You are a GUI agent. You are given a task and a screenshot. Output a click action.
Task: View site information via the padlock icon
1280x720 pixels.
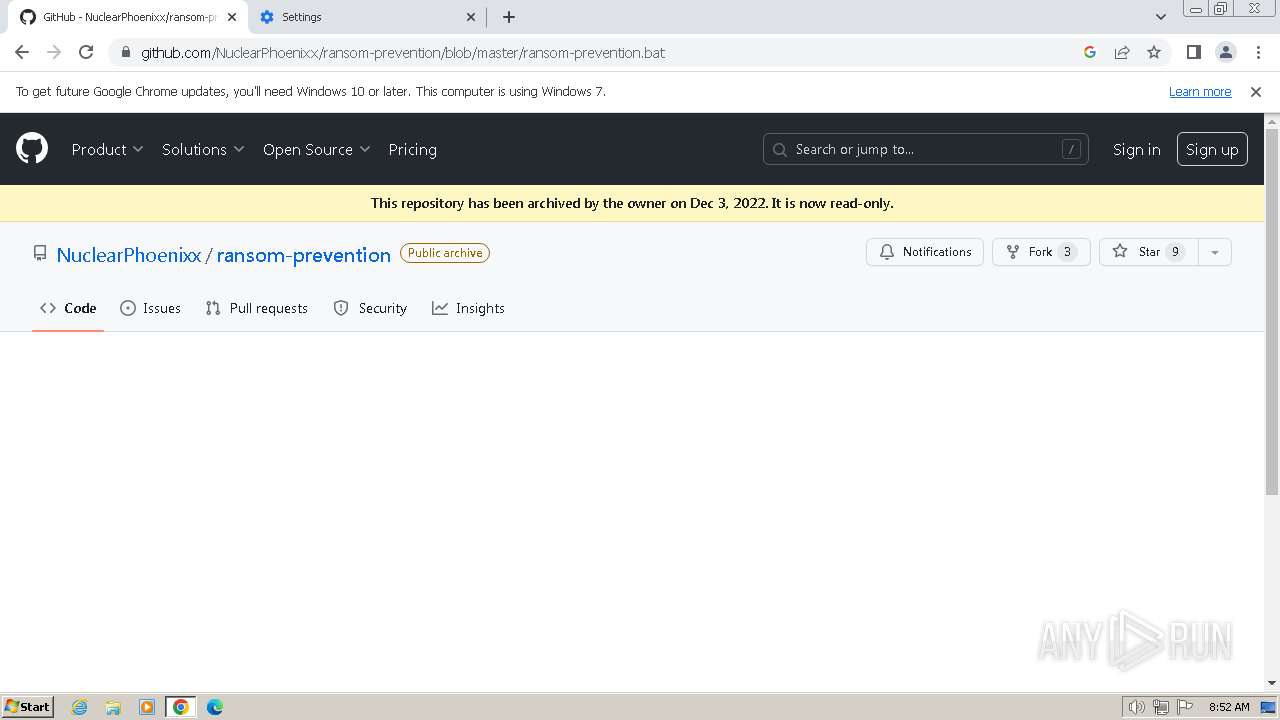125,52
